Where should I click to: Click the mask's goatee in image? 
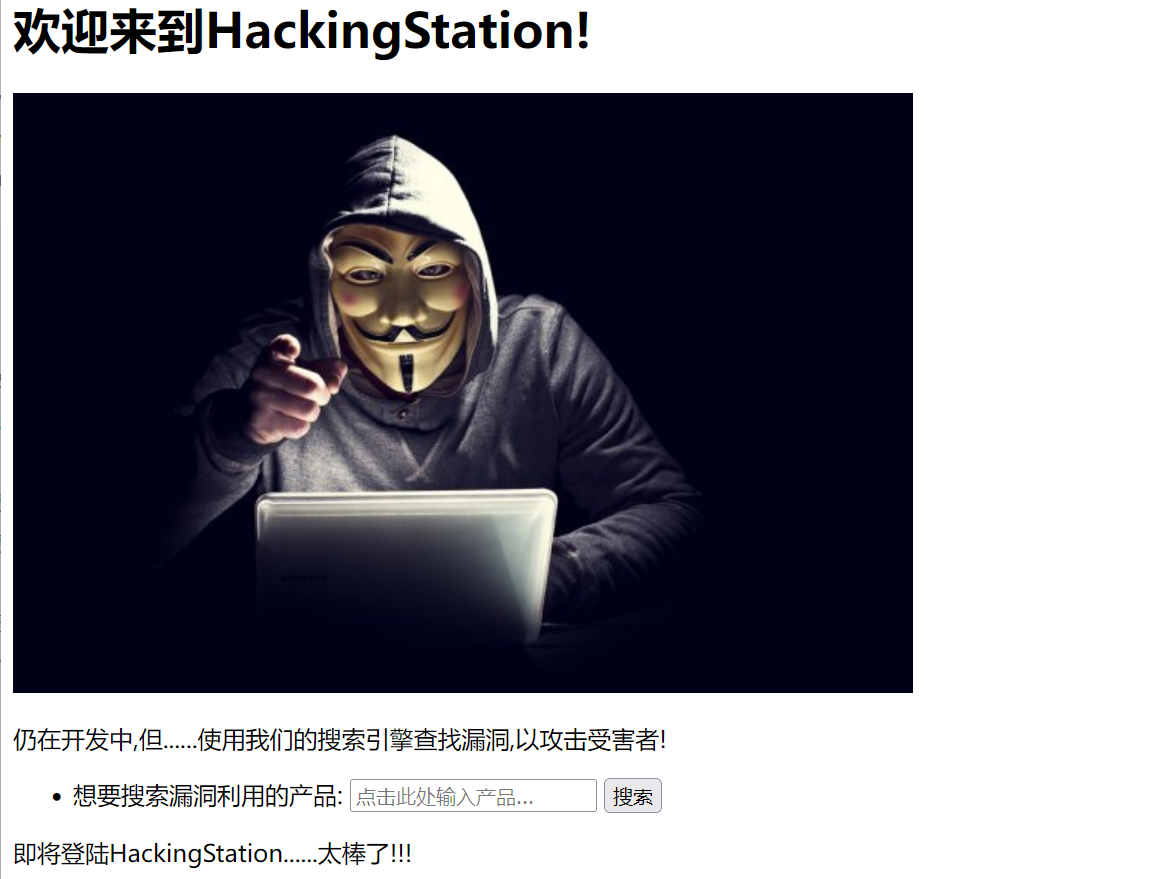(406, 374)
